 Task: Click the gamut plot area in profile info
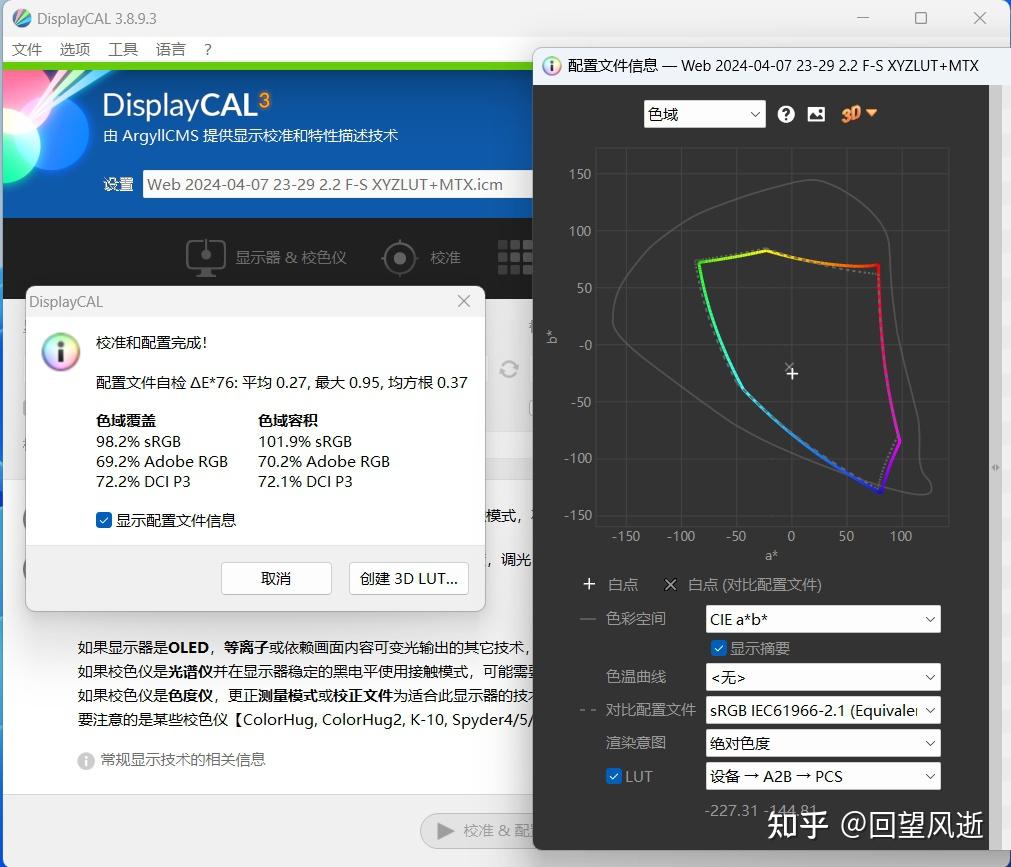coord(772,337)
